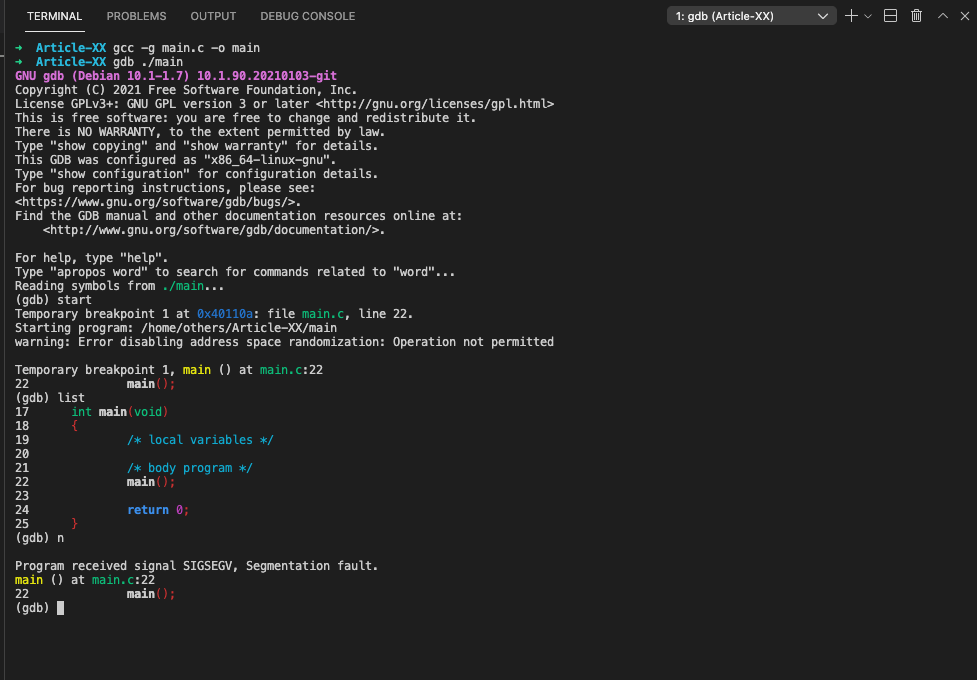Click the 'apropos word' hint line
977x680 pixels.
pyautogui.click(x=235, y=272)
